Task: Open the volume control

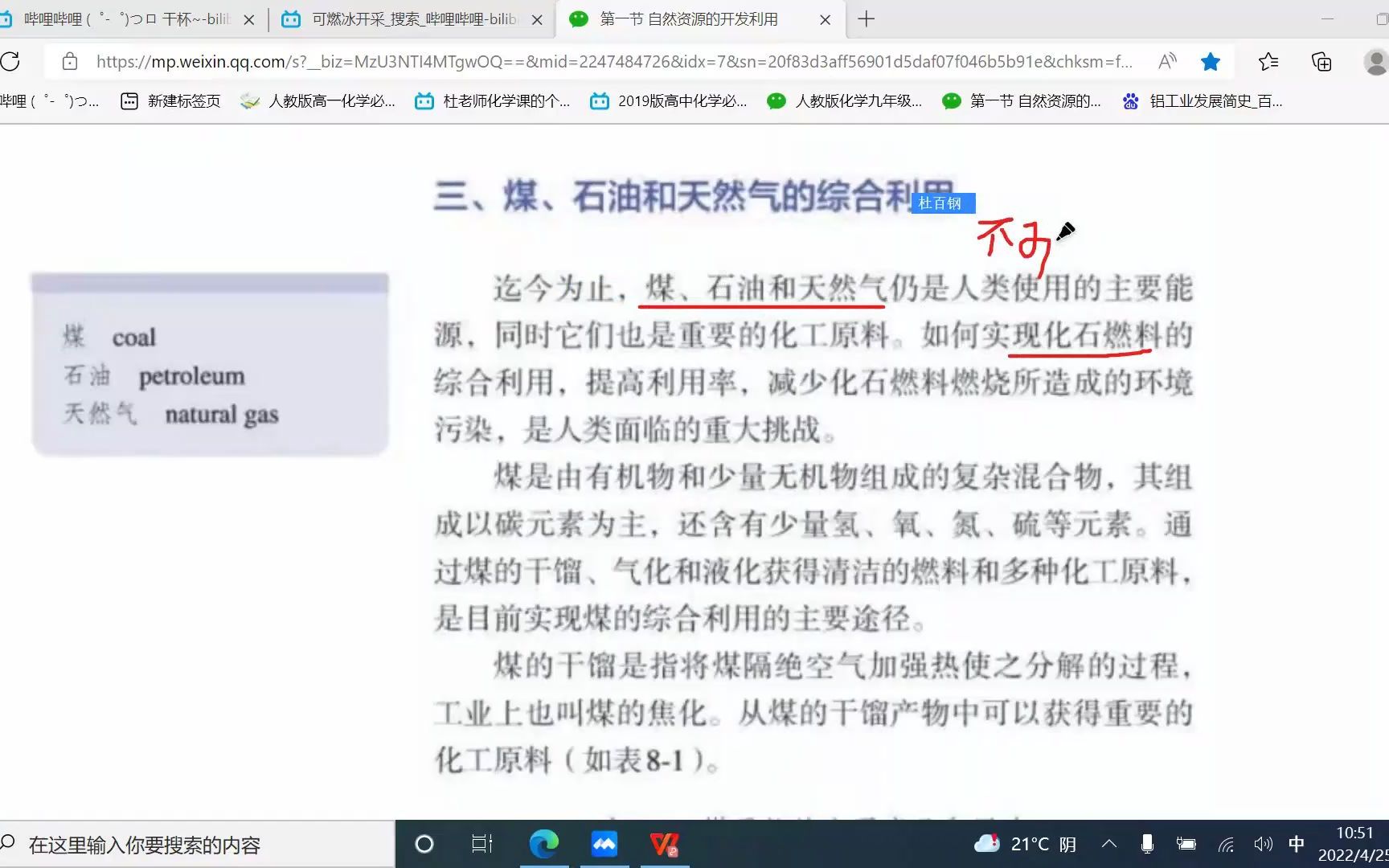Action: (x=1263, y=844)
